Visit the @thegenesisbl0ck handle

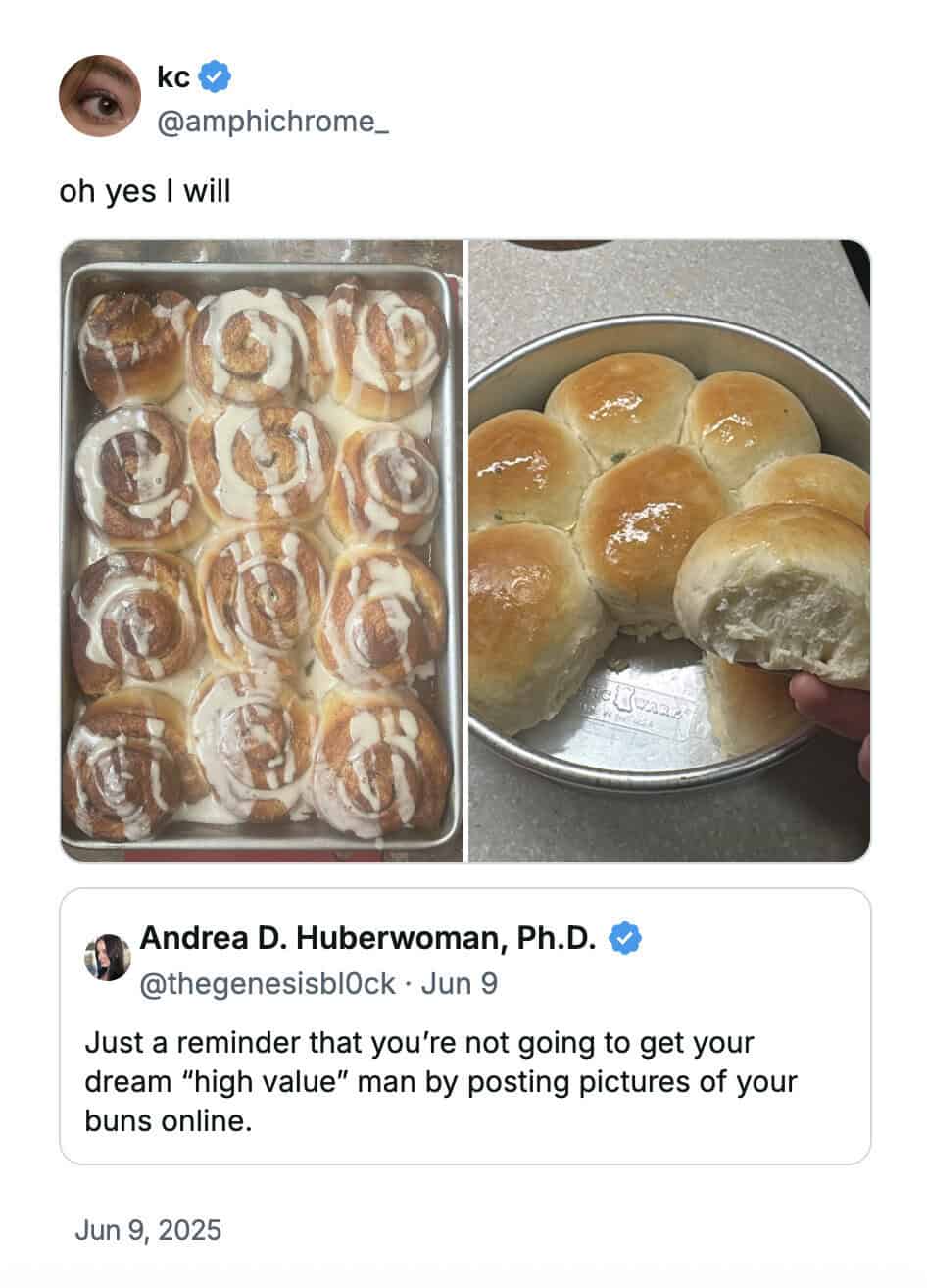[x=268, y=983]
